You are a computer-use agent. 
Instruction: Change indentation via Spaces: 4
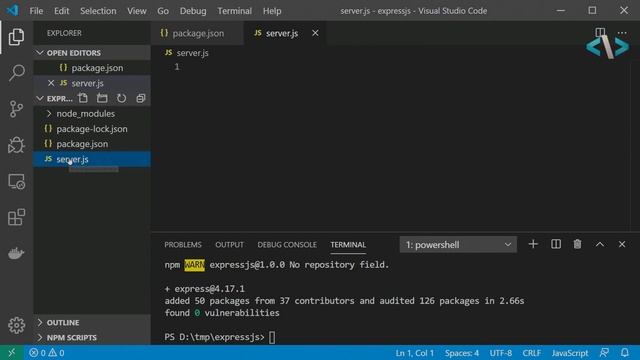click(x=462, y=353)
